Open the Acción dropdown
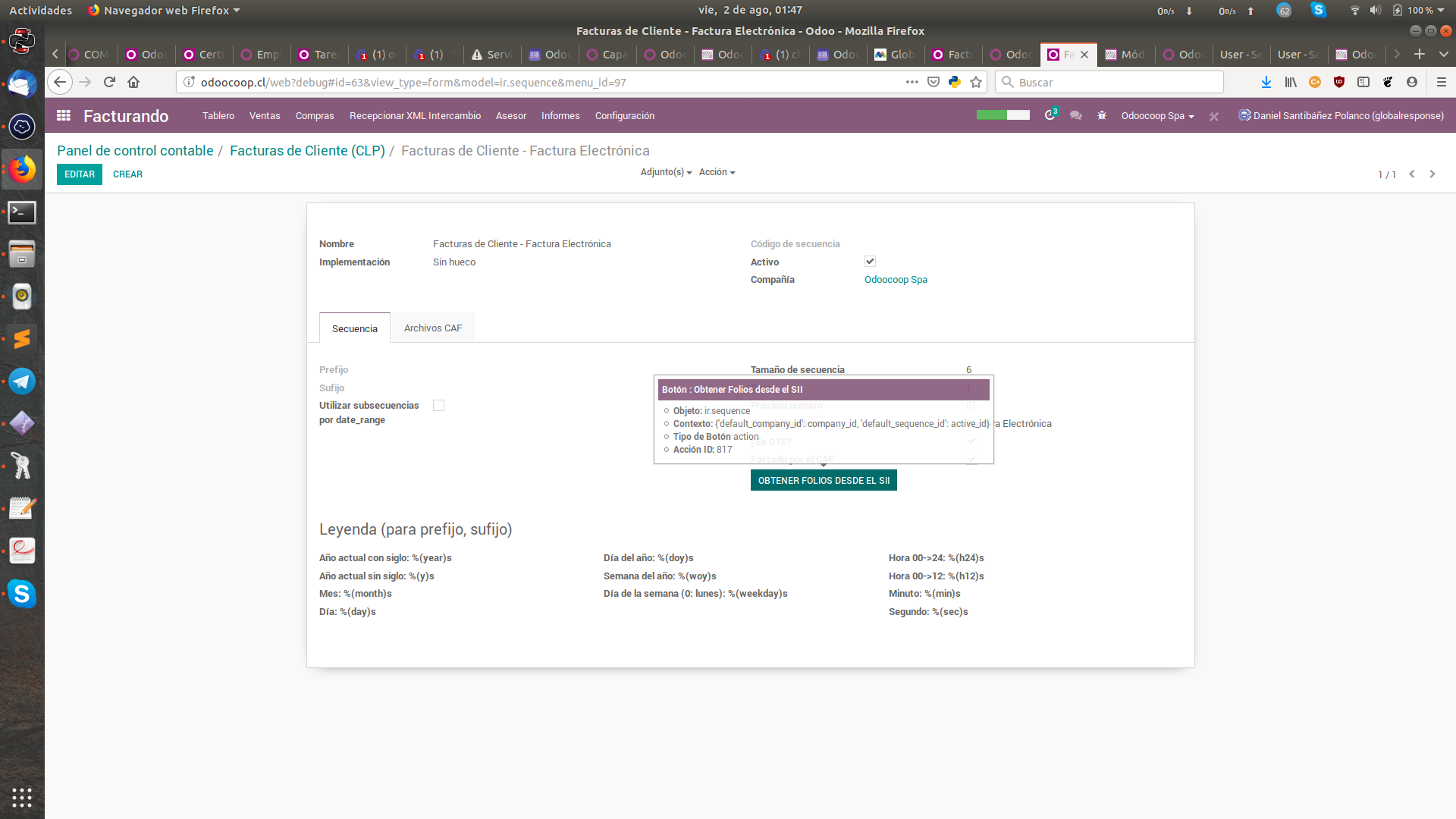Image resolution: width=1456 pixels, height=819 pixels. (x=716, y=172)
